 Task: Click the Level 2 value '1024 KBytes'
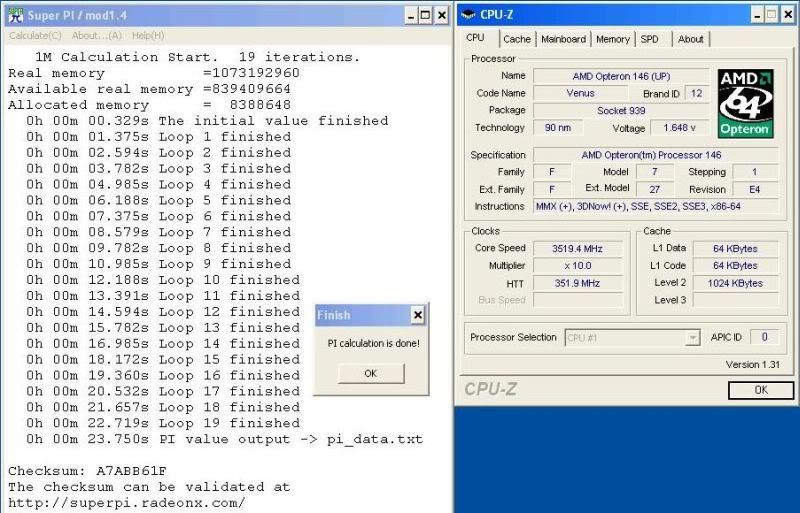(735, 283)
